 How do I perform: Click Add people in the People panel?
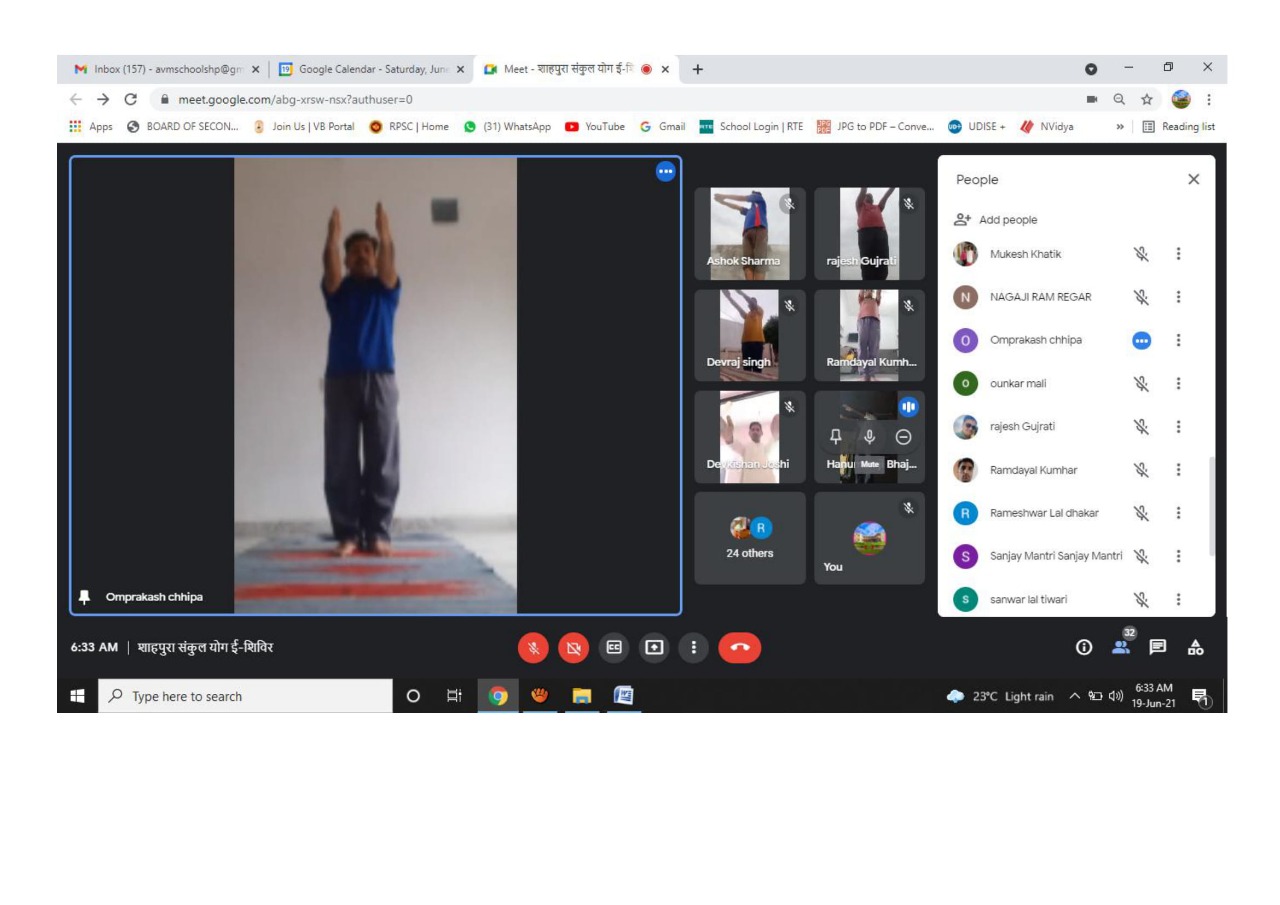point(996,220)
